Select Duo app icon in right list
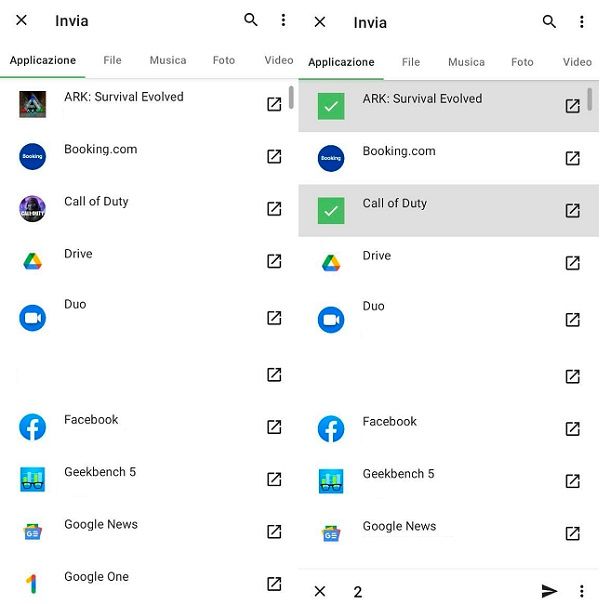The height and width of the screenshot is (604, 610). click(331, 320)
